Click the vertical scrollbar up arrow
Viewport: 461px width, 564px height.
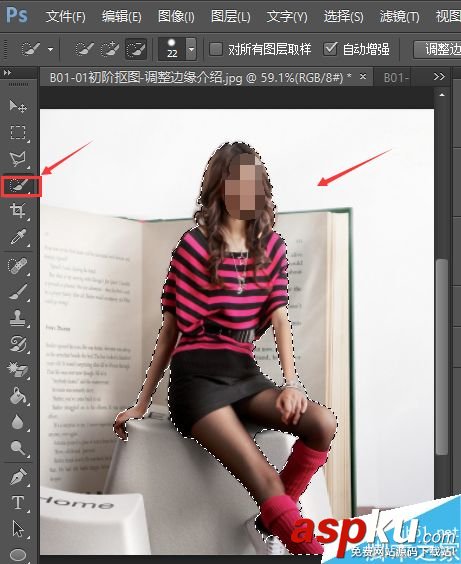[442, 95]
